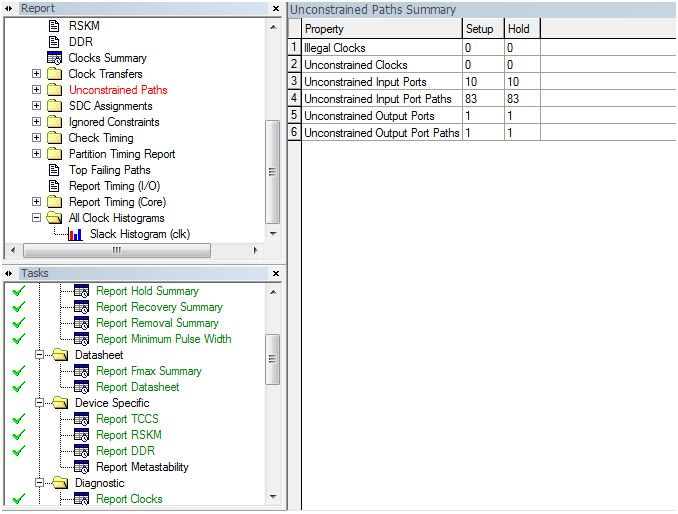The height and width of the screenshot is (514, 678).
Task: Expand the Check Timing tree node
Action: (x=36, y=138)
